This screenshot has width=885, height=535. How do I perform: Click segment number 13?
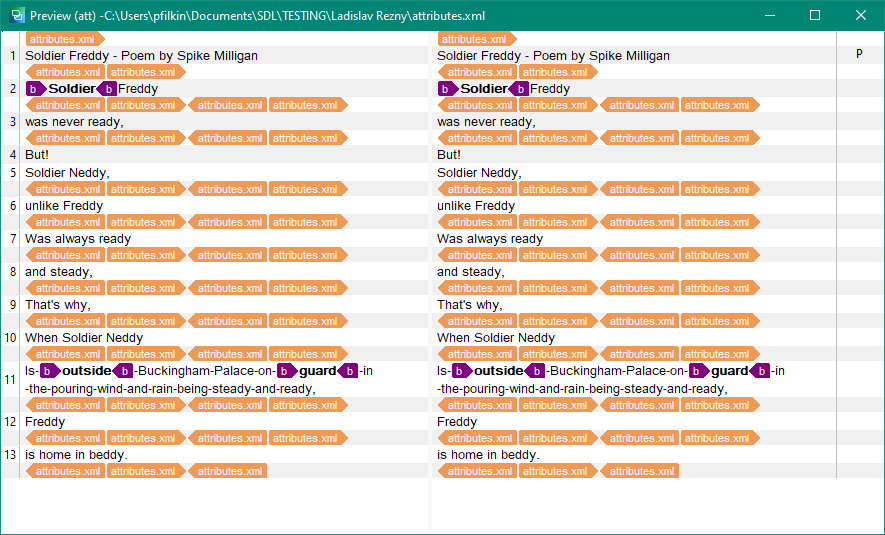[10, 455]
